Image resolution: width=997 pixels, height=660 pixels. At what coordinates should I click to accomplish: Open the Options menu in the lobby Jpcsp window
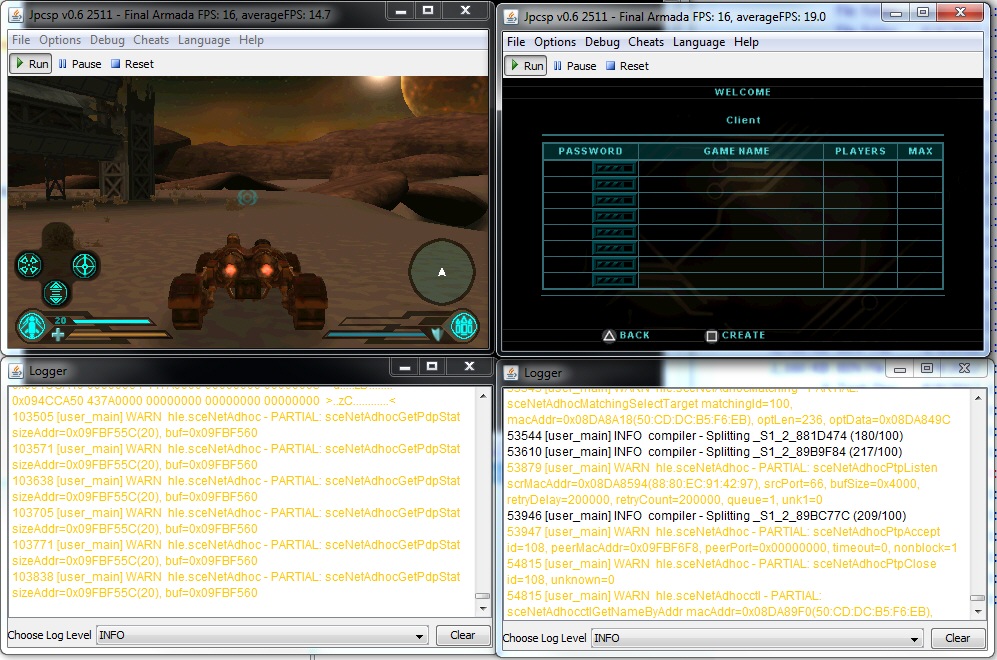point(554,42)
